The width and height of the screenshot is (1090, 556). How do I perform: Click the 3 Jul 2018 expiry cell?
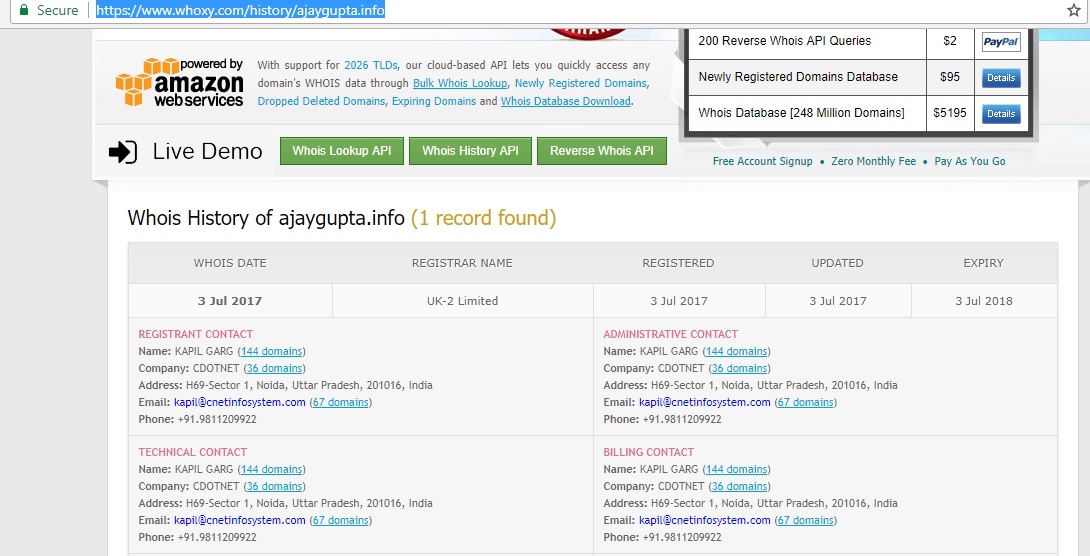click(x=984, y=301)
